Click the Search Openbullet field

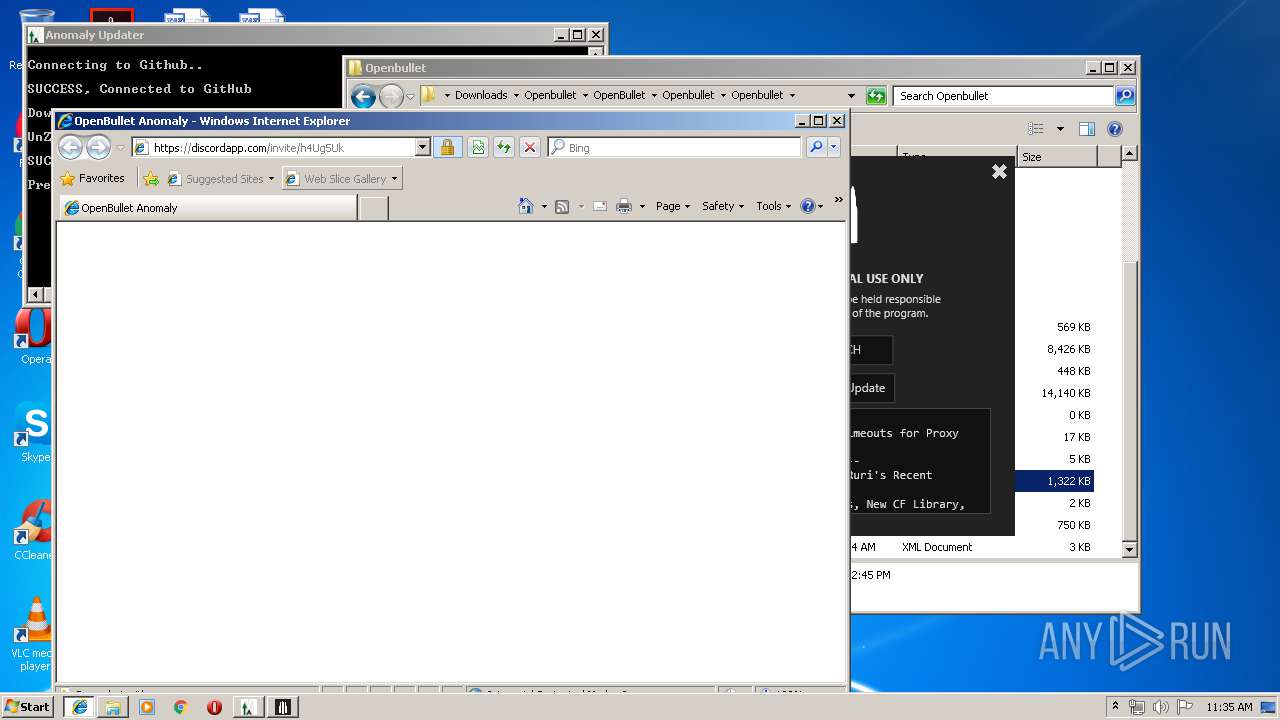(1003, 96)
